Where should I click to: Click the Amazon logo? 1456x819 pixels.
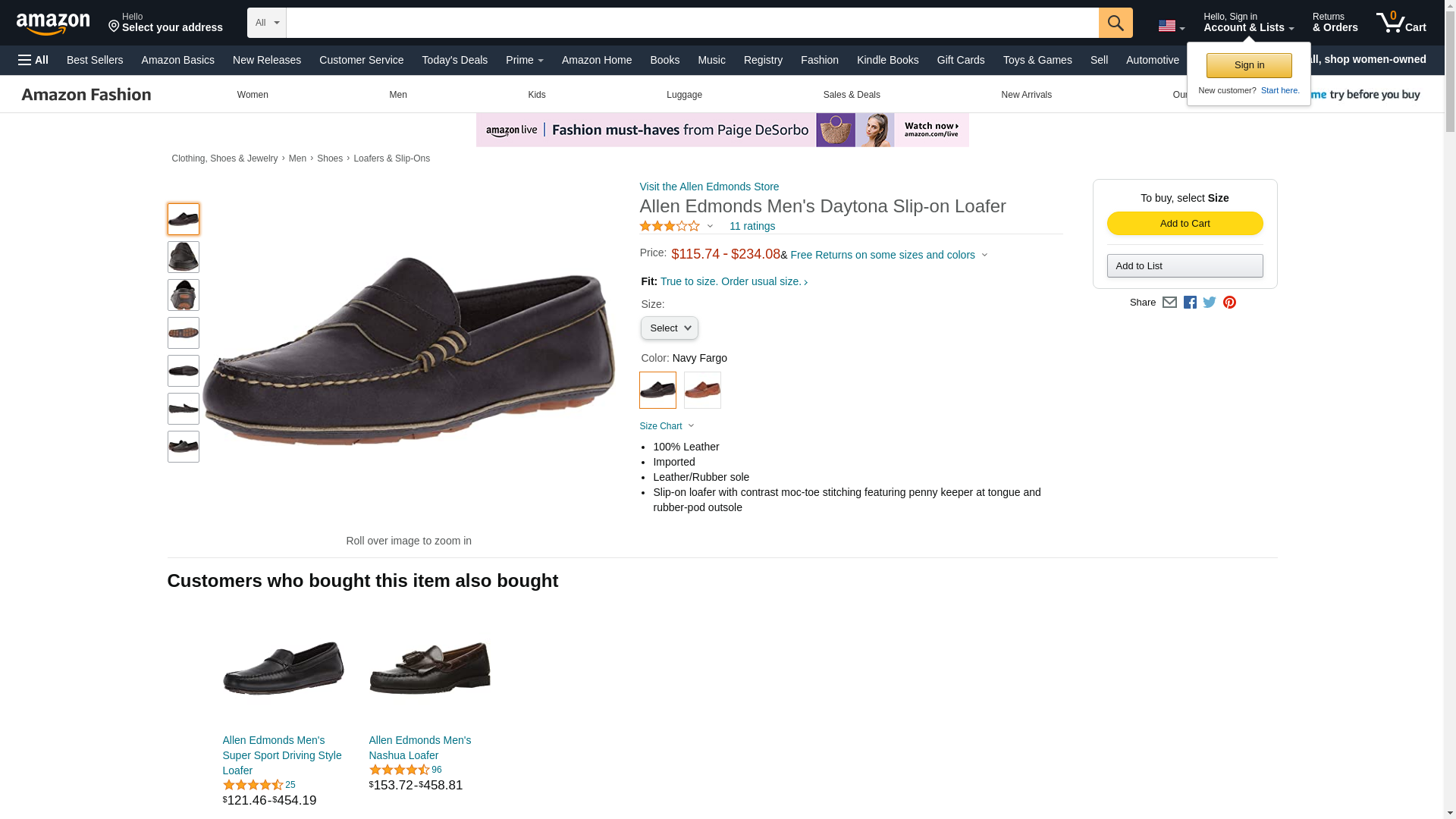tap(53, 23)
